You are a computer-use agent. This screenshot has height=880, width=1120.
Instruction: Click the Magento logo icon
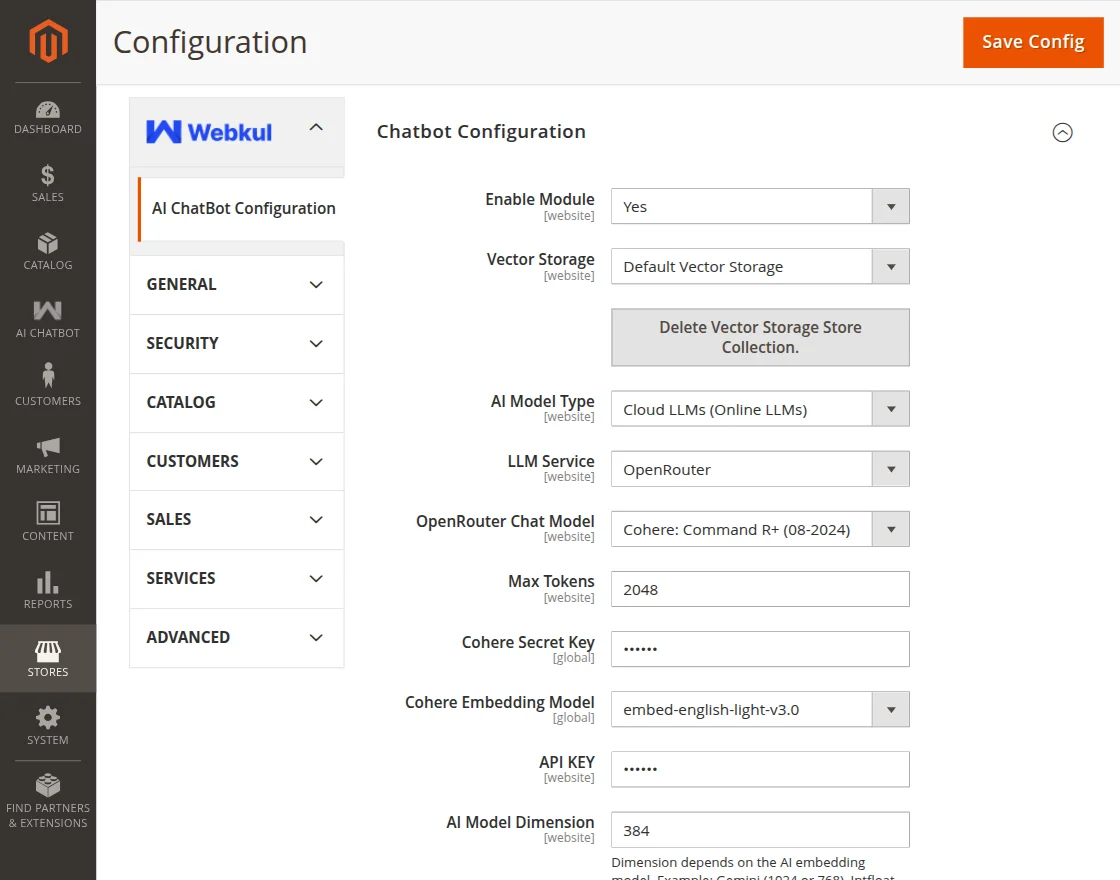click(48, 41)
